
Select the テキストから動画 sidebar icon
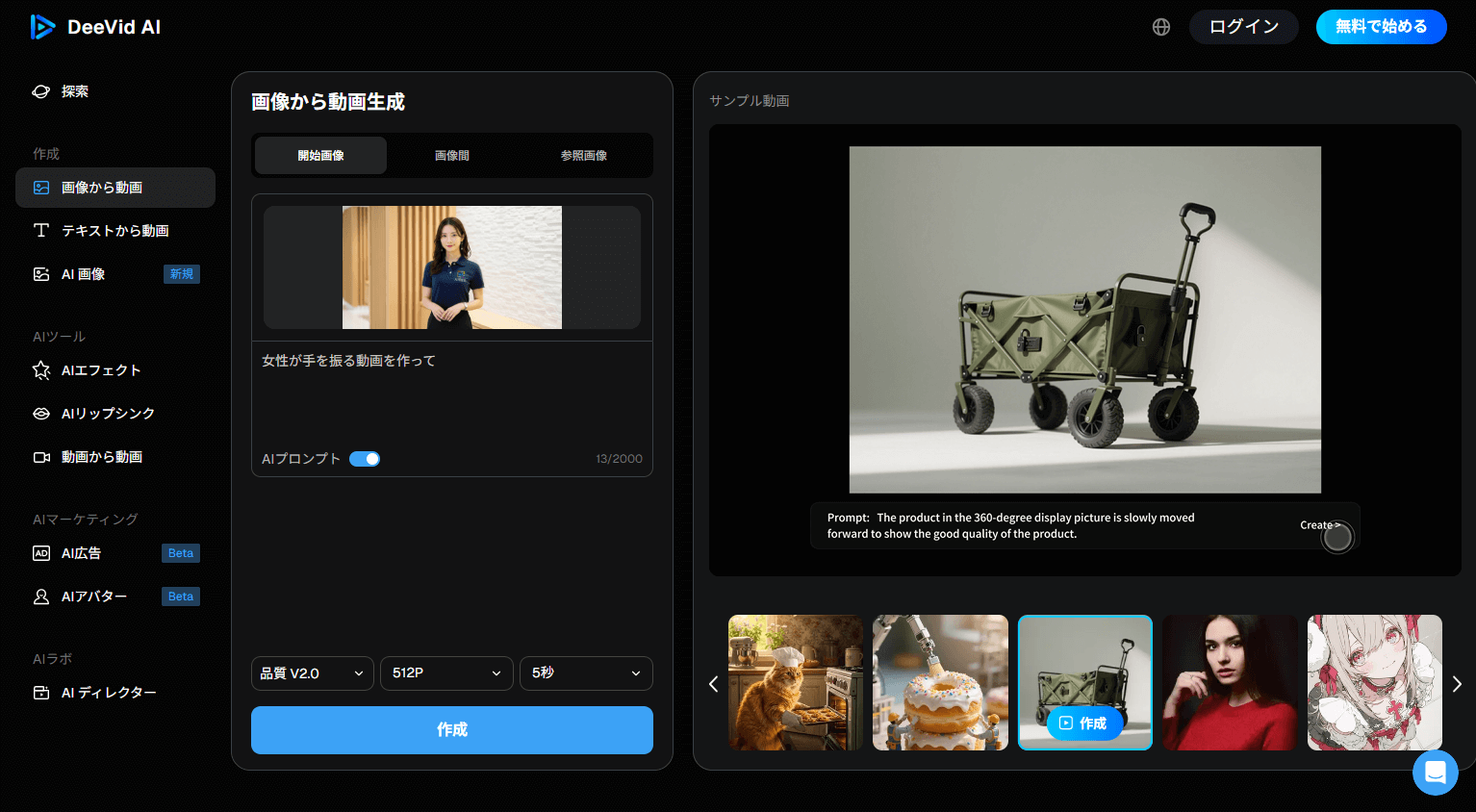coord(41,231)
